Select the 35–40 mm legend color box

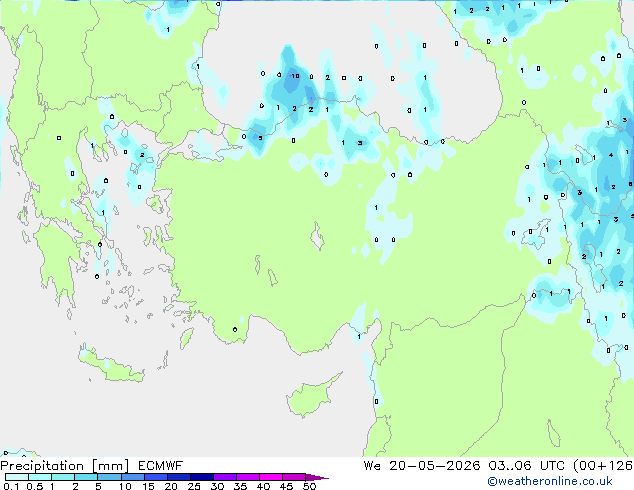coord(247,477)
